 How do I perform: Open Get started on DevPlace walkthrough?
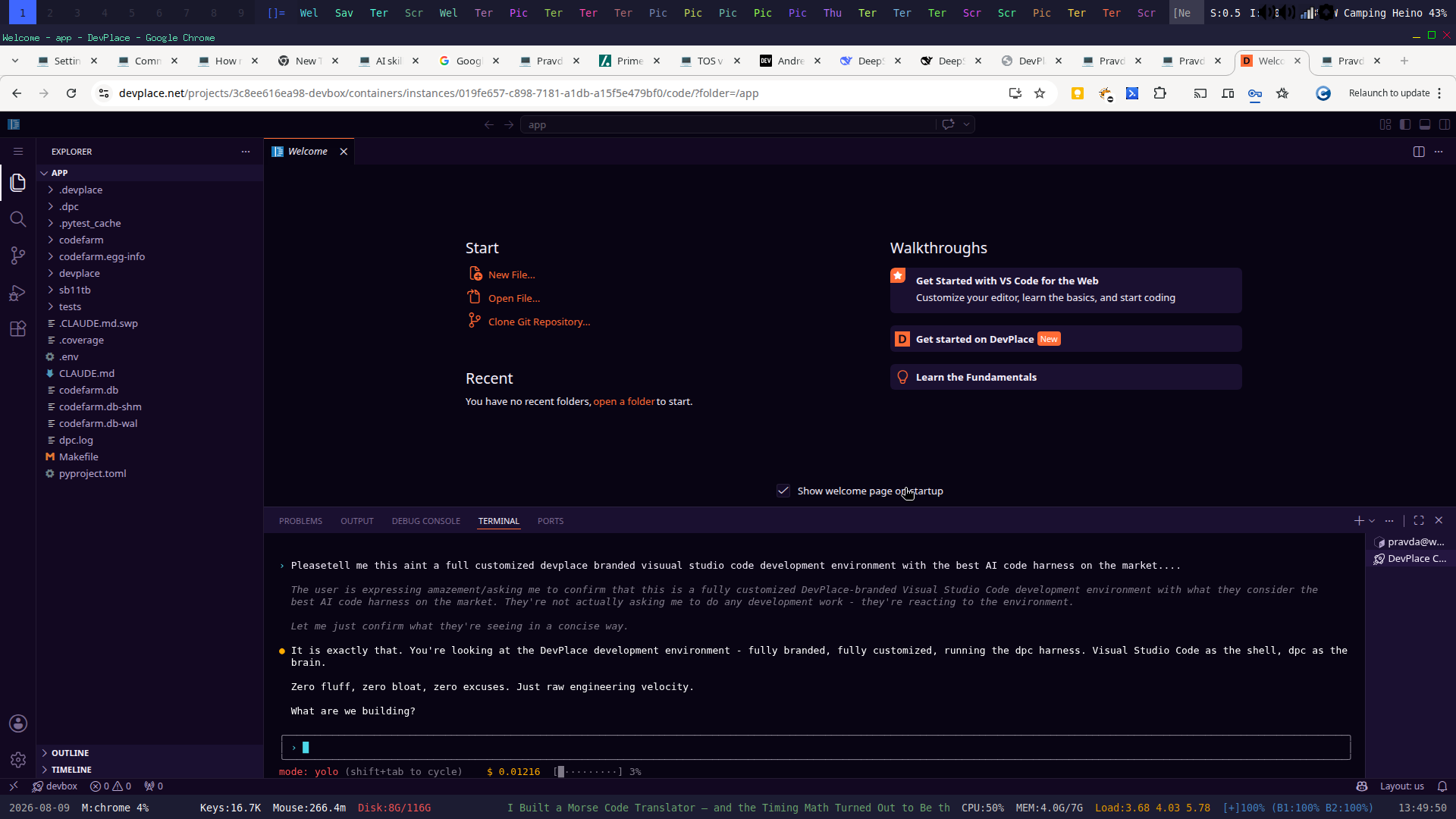1065,339
